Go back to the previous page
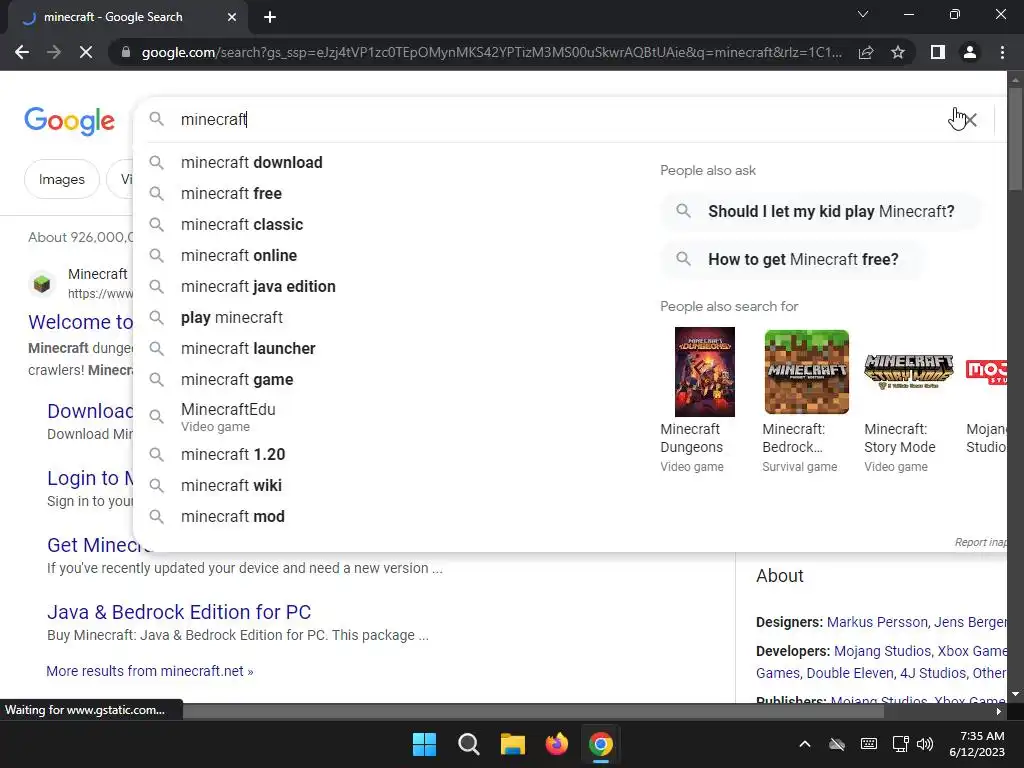This screenshot has width=1024, height=768. tap(22, 52)
